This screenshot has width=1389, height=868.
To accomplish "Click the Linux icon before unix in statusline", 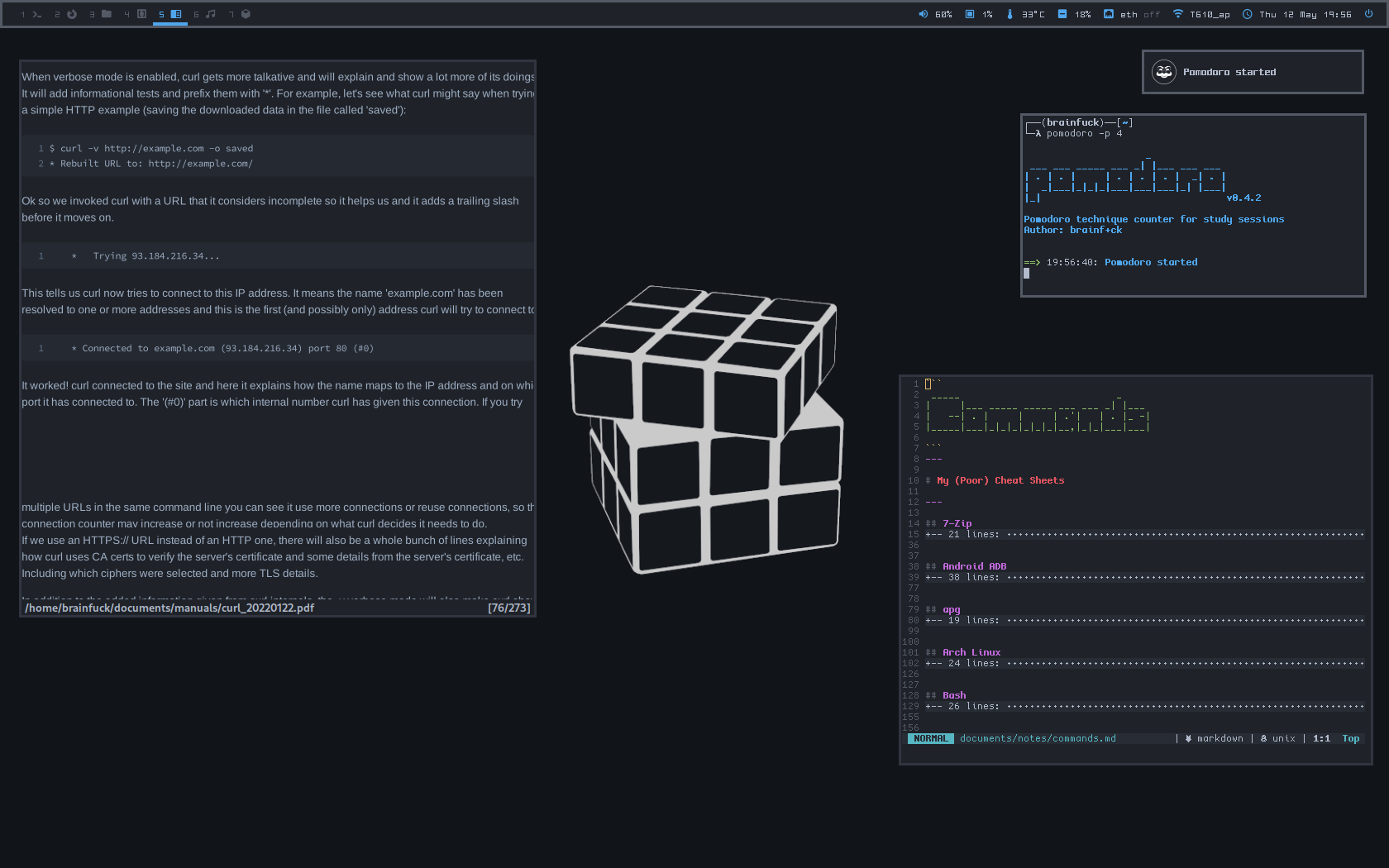I will [1263, 739].
